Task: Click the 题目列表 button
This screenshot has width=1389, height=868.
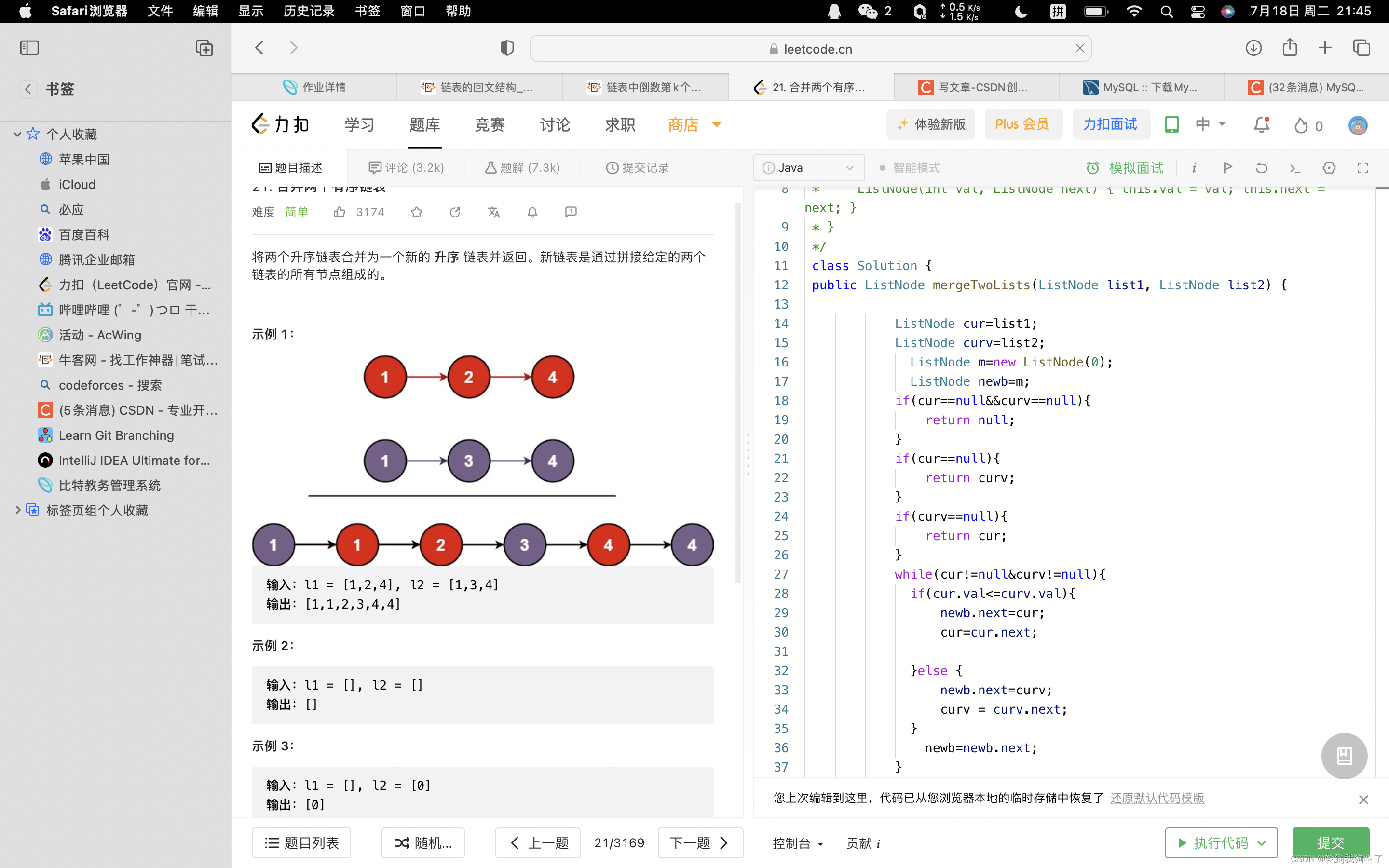Action: coord(301,843)
